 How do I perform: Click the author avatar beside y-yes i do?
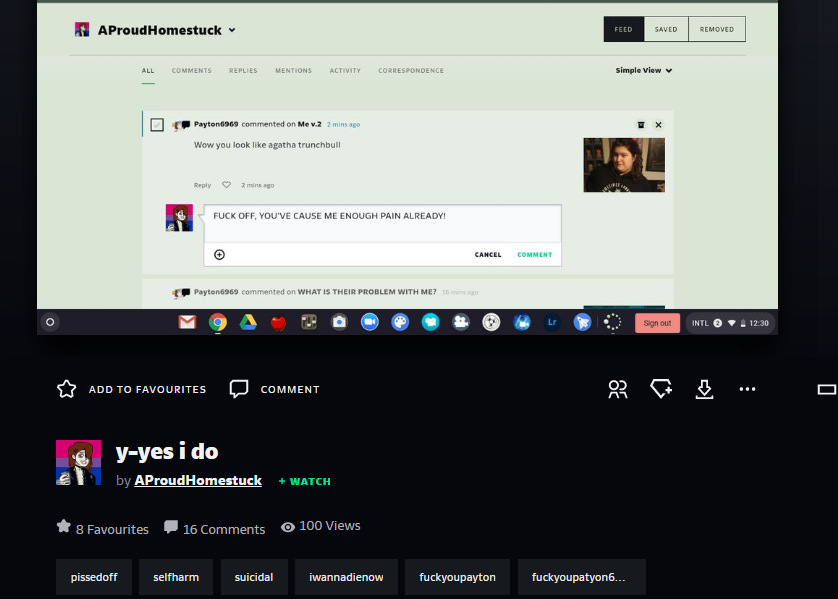[79, 463]
